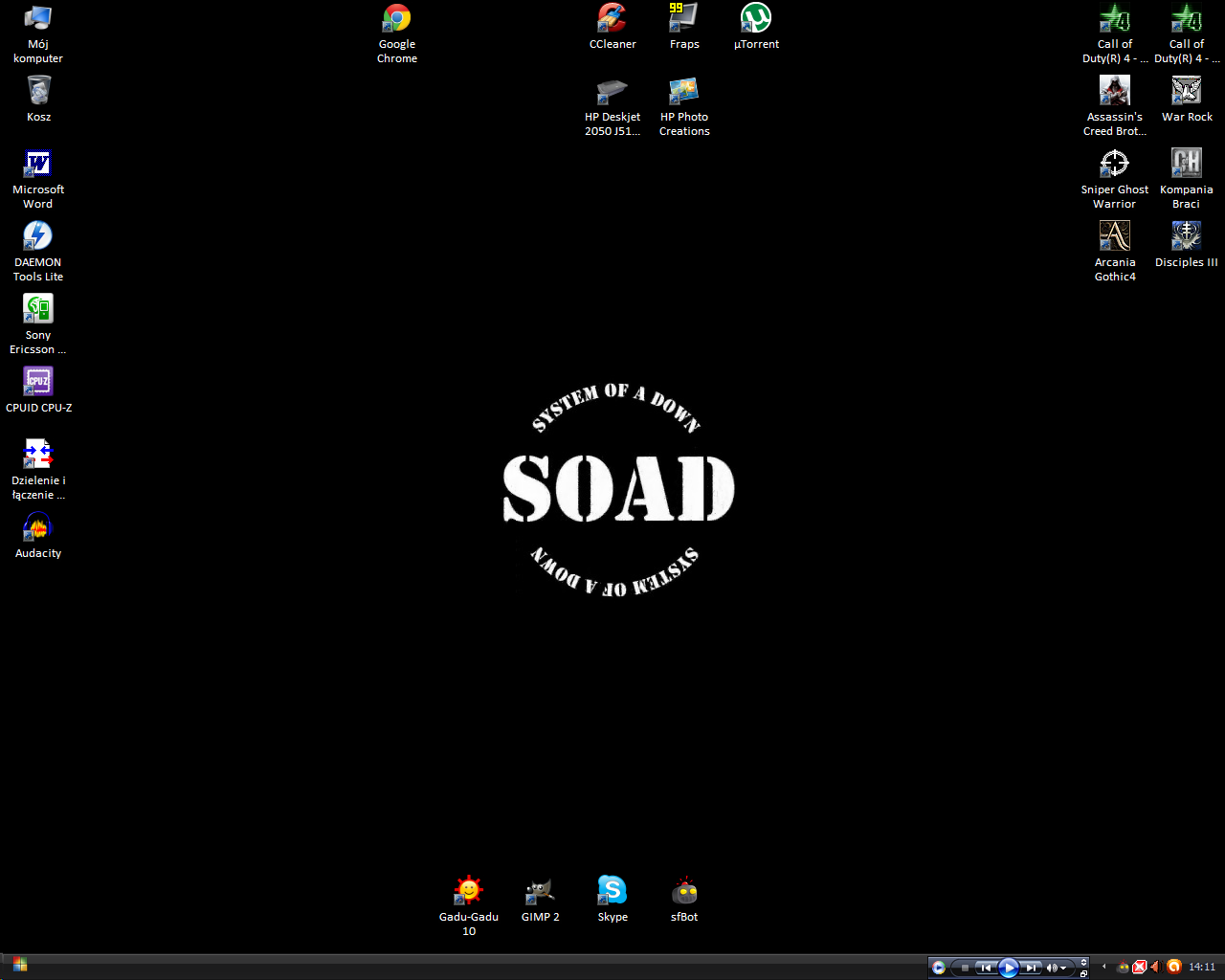Click the HP Photo Creations icon
Image resolution: width=1225 pixels, height=980 pixels.
pyautogui.click(x=684, y=106)
